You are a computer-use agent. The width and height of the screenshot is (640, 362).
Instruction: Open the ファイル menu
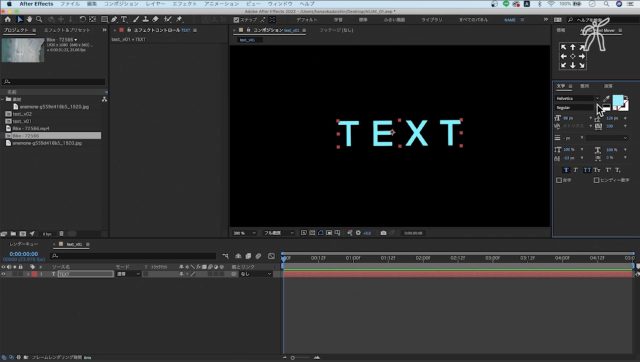[70, 4]
